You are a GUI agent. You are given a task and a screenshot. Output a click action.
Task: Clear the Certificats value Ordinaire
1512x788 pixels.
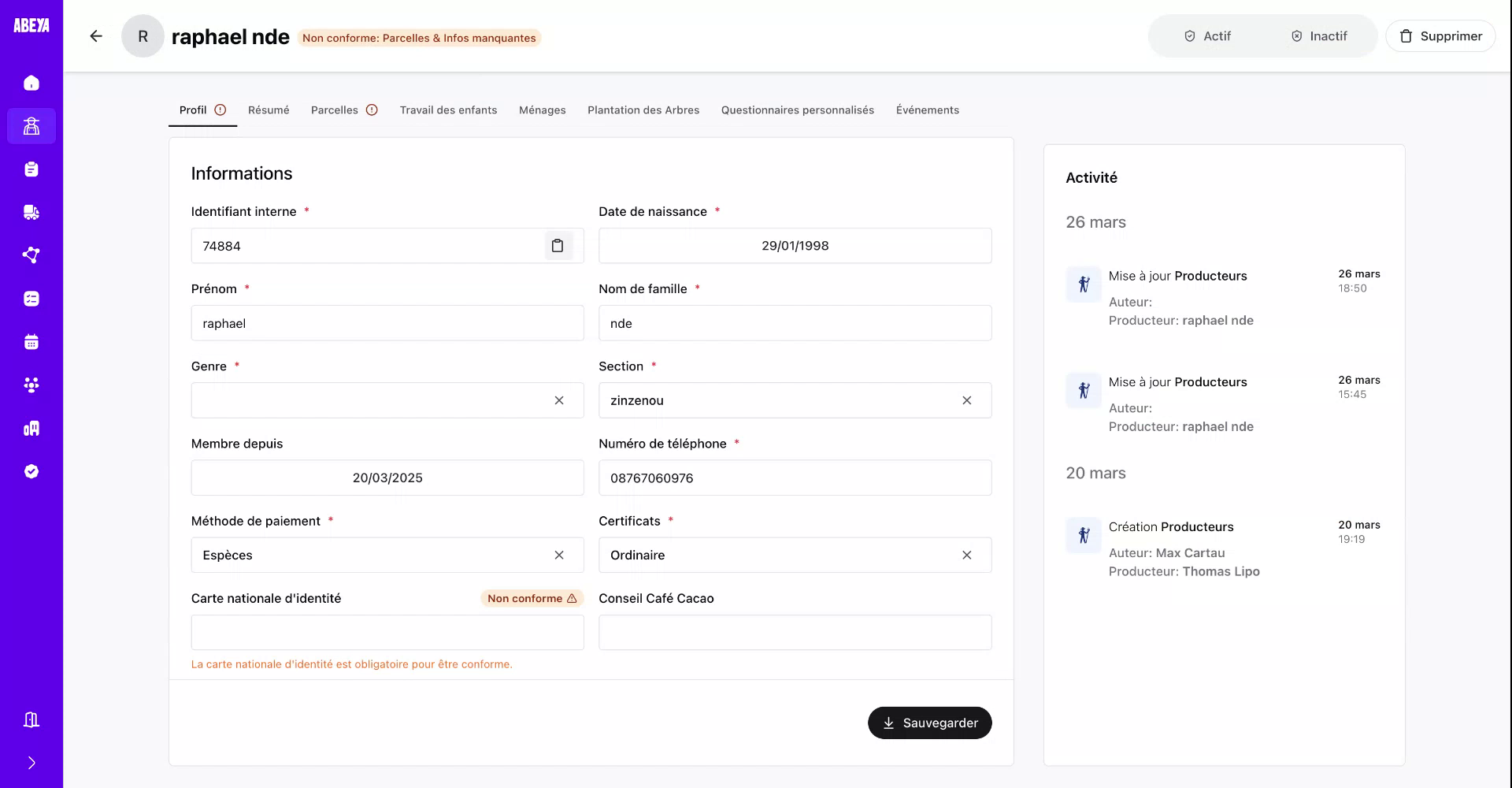966,555
